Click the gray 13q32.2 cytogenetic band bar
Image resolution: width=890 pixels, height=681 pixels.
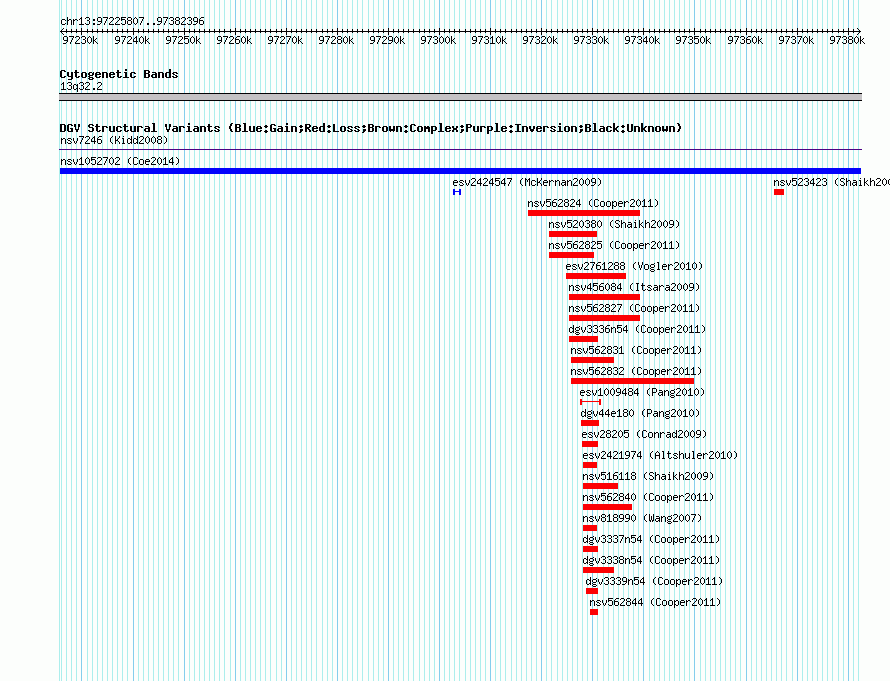pyautogui.click(x=460, y=97)
